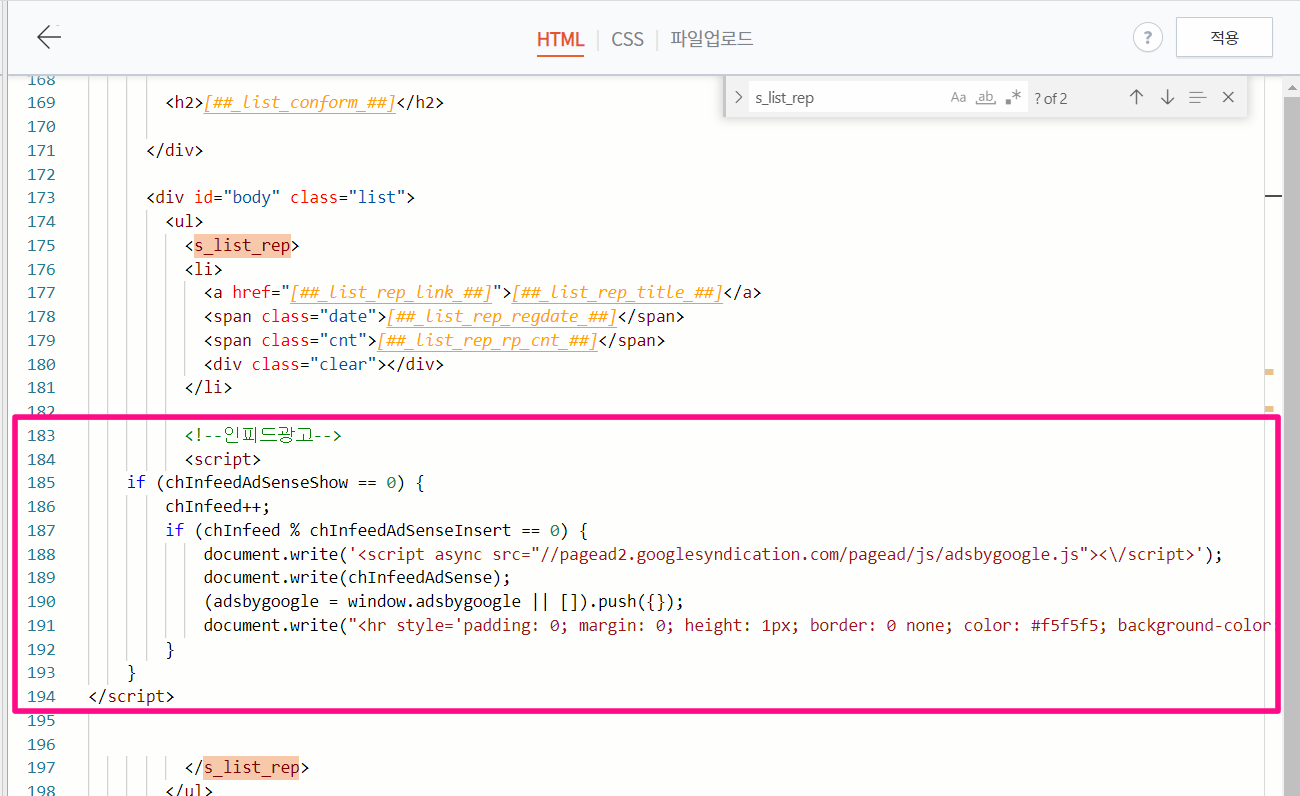This screenshot has width=1300, height=796.
Task: Click the div id="body" line
Action: 280,198
